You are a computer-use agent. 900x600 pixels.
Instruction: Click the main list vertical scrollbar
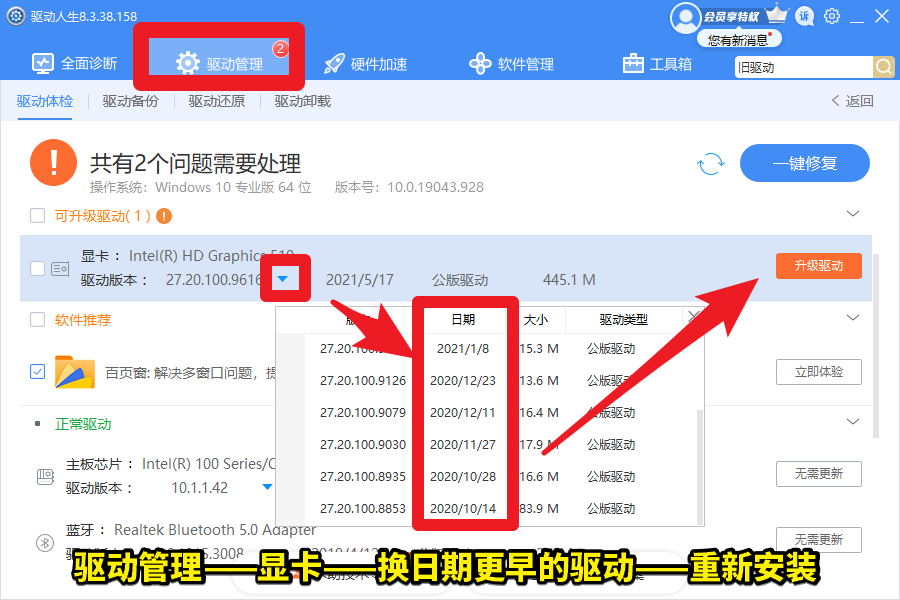[876, 344]
